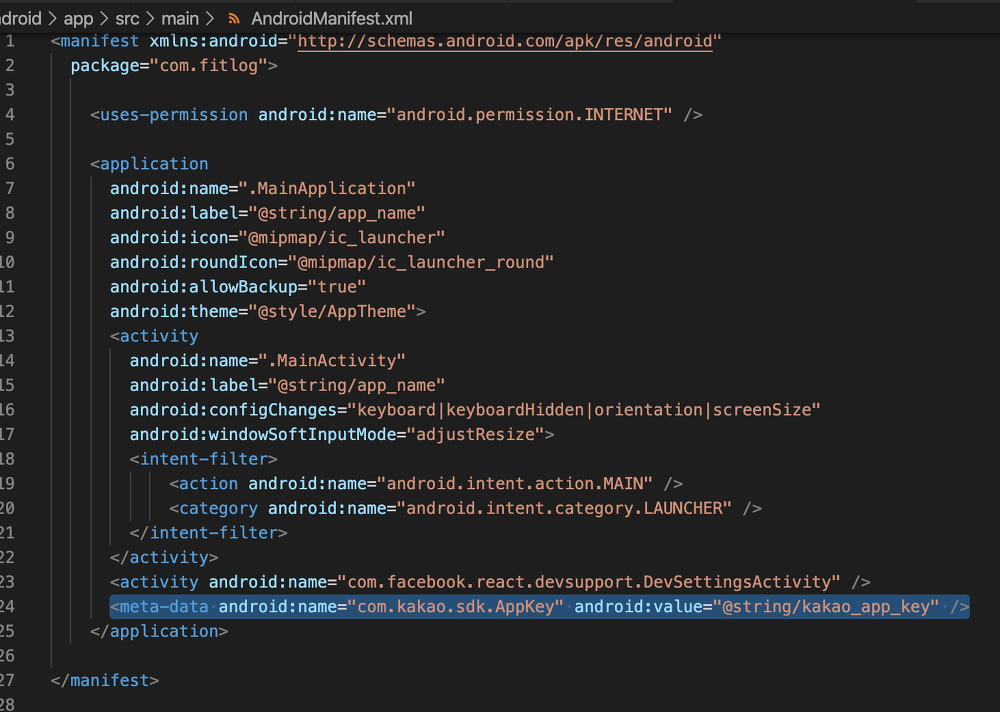Viewport: 1000px width, 712px height.
Task: Click the 'xmlns:android' attribute
Action: tap(214, 41)
